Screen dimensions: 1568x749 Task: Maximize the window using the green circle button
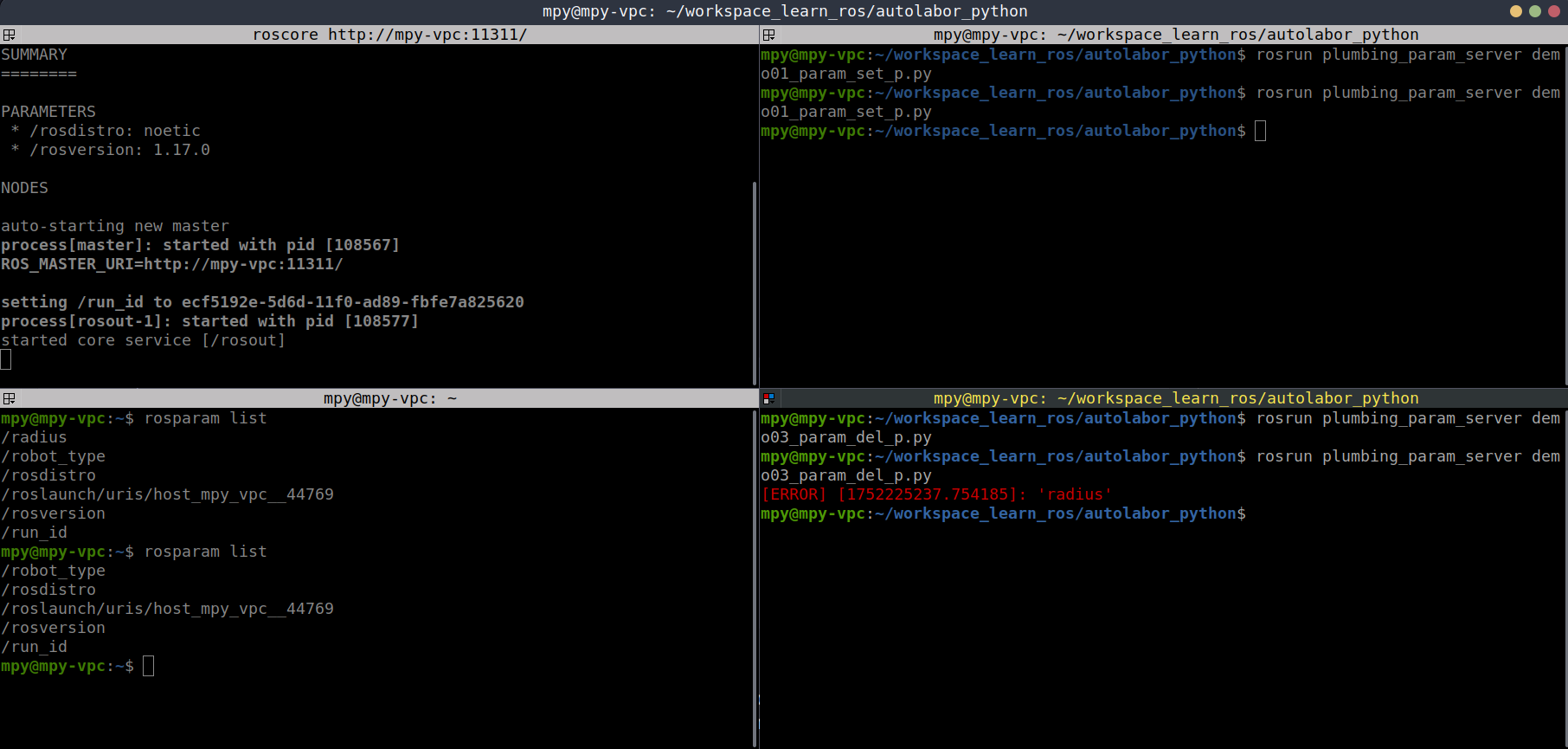(x=1534, y=11)
